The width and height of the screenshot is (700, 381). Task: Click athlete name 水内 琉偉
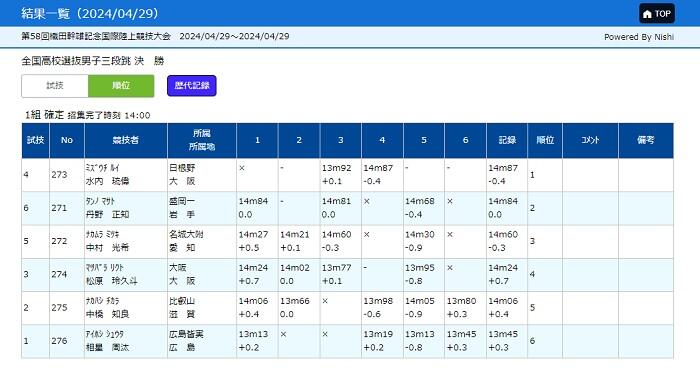[x=108, y=181]
